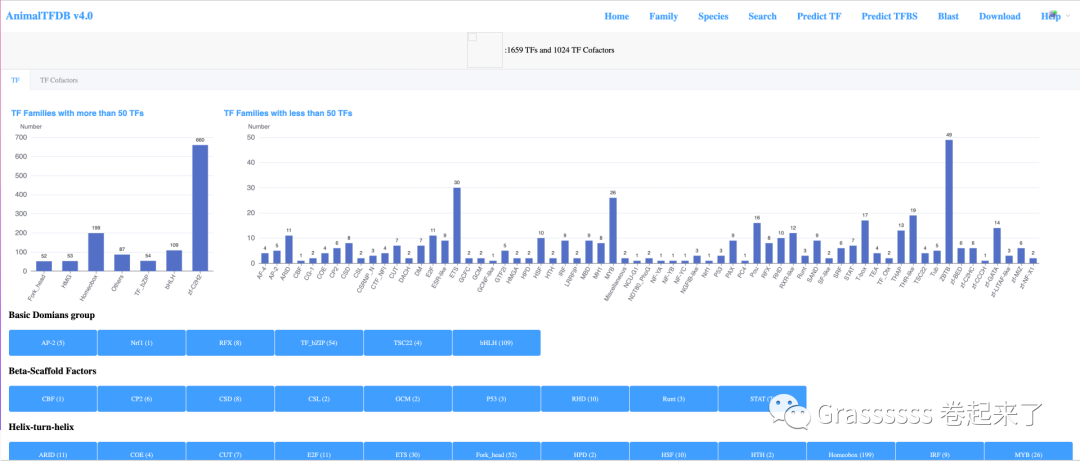Open the TSC22 (4) family button

coord(408,342)
